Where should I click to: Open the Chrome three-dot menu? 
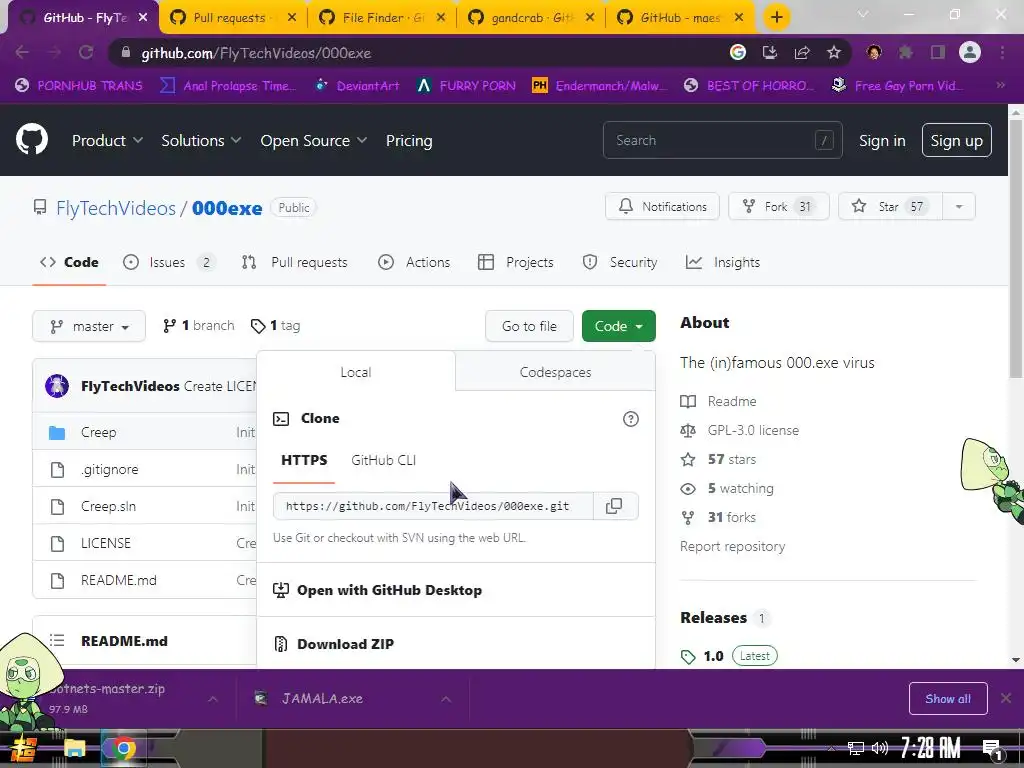[1002, 52]
